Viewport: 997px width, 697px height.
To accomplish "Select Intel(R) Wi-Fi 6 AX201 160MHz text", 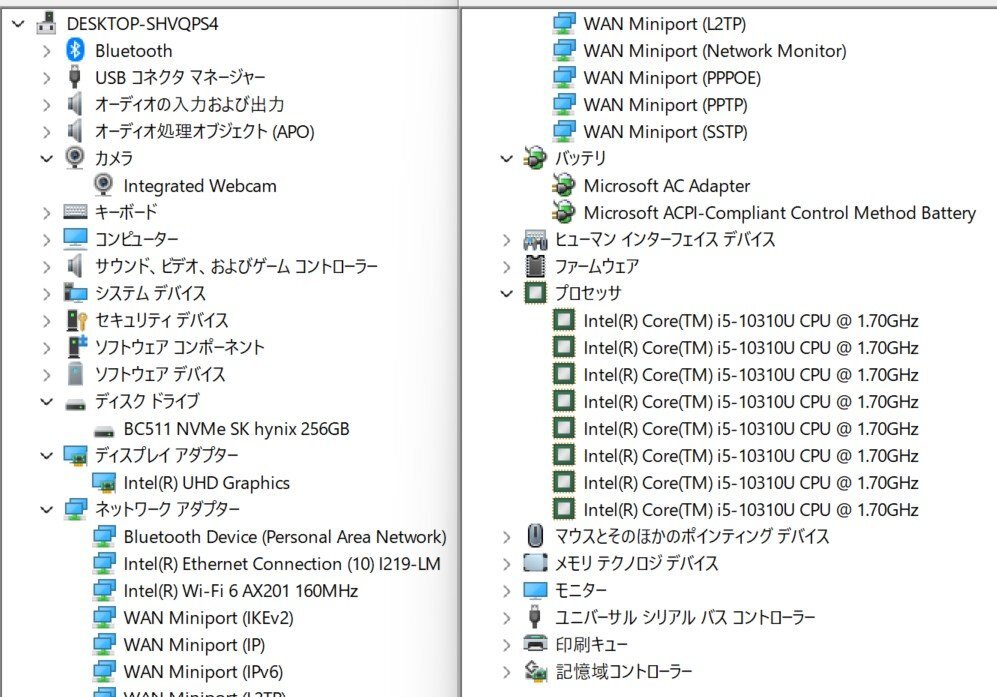I will tap(241, 591).
